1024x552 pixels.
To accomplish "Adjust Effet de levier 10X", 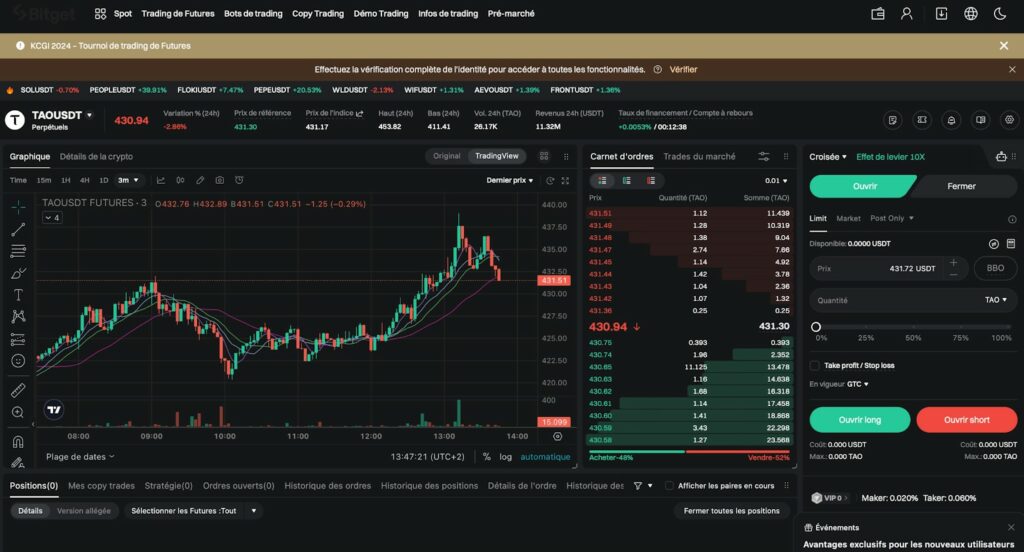I will click(890, 157).
